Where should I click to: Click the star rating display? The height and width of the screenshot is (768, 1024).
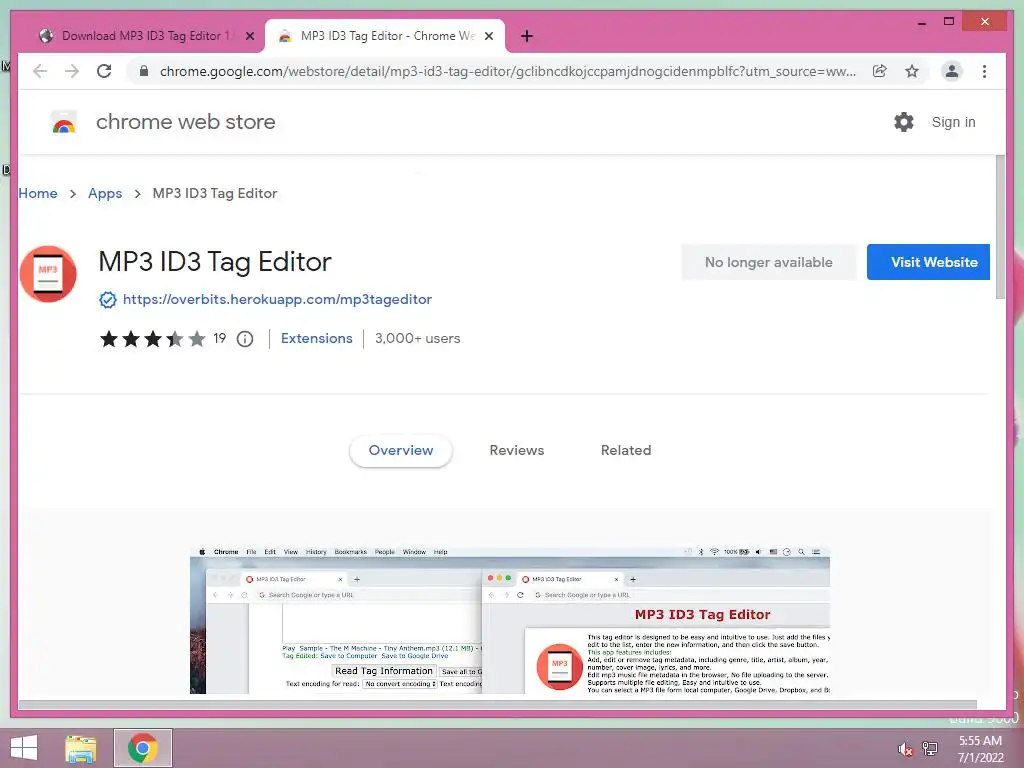point(153,339)
